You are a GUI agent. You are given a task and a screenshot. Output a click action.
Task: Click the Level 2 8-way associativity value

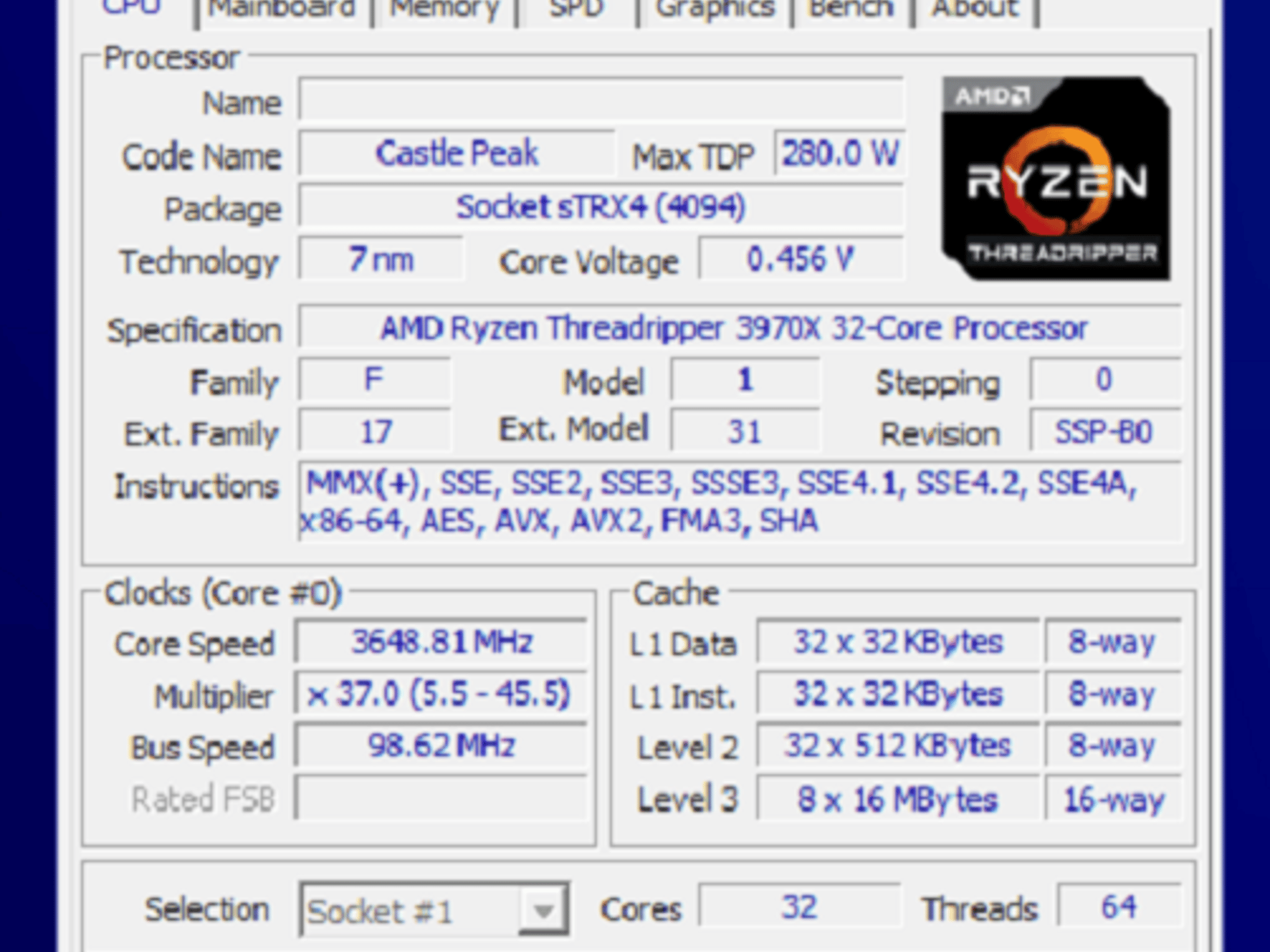pos(1112,746)
